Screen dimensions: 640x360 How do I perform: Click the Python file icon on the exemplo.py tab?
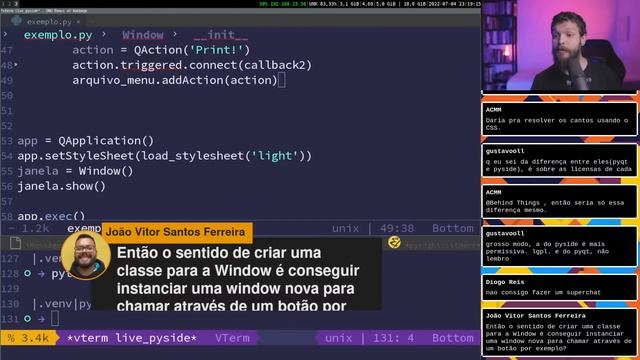coord(16,21)
